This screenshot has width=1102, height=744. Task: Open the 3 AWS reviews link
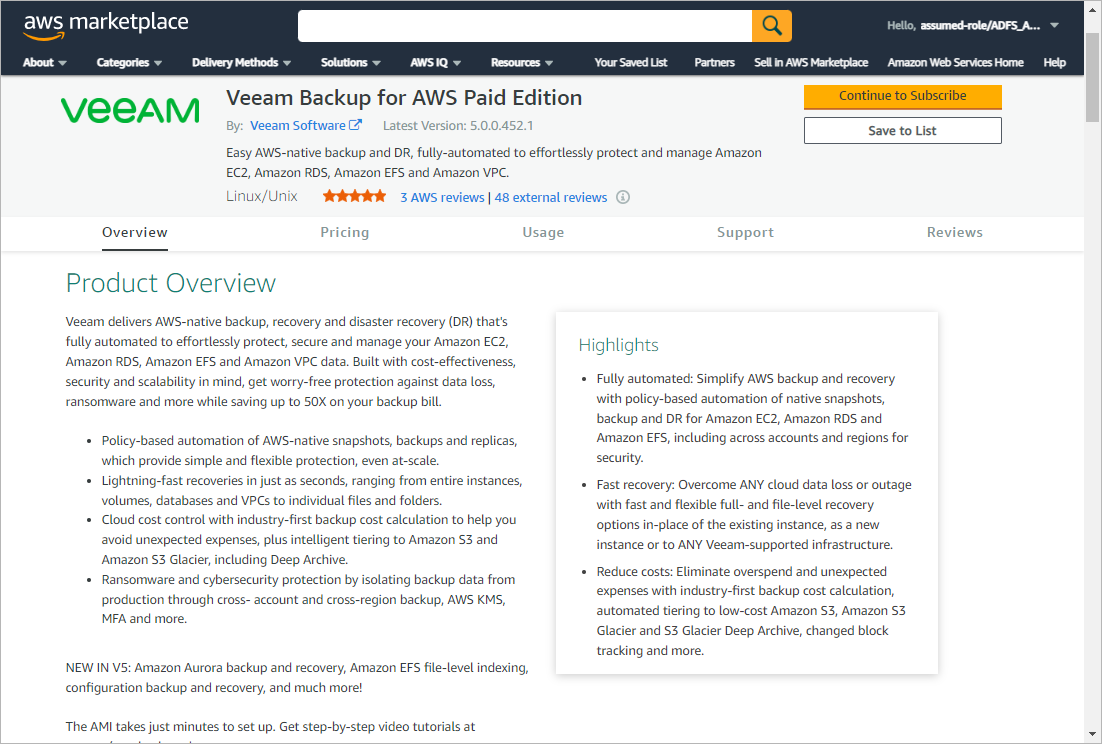point(442,197)
